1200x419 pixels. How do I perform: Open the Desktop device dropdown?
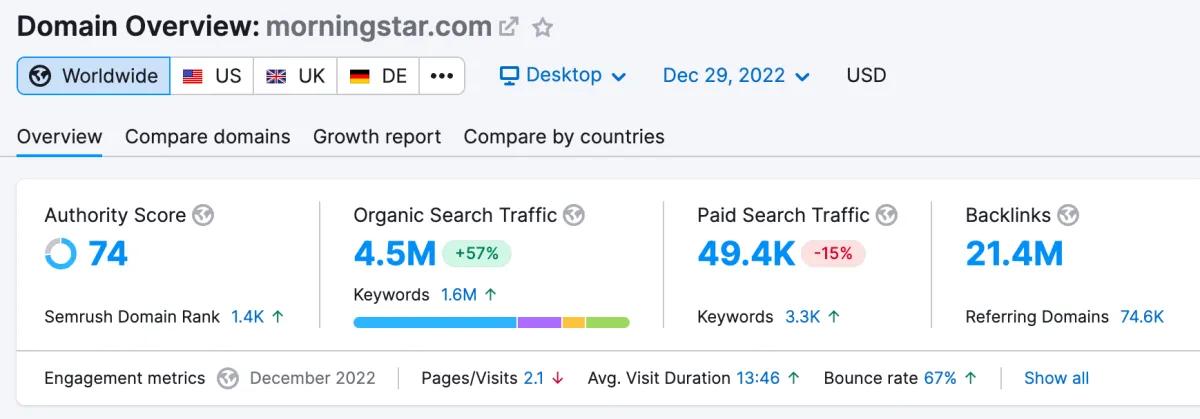pos(563,76)
